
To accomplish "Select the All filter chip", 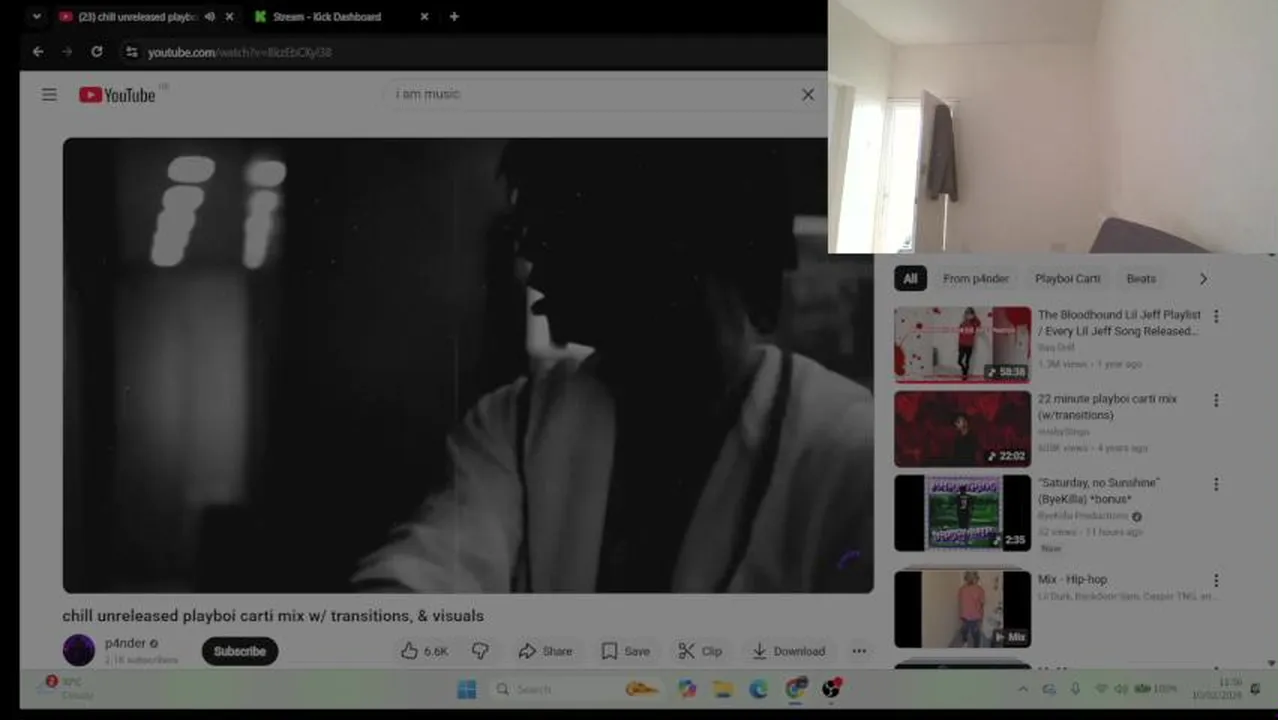I will coord(910,279).
